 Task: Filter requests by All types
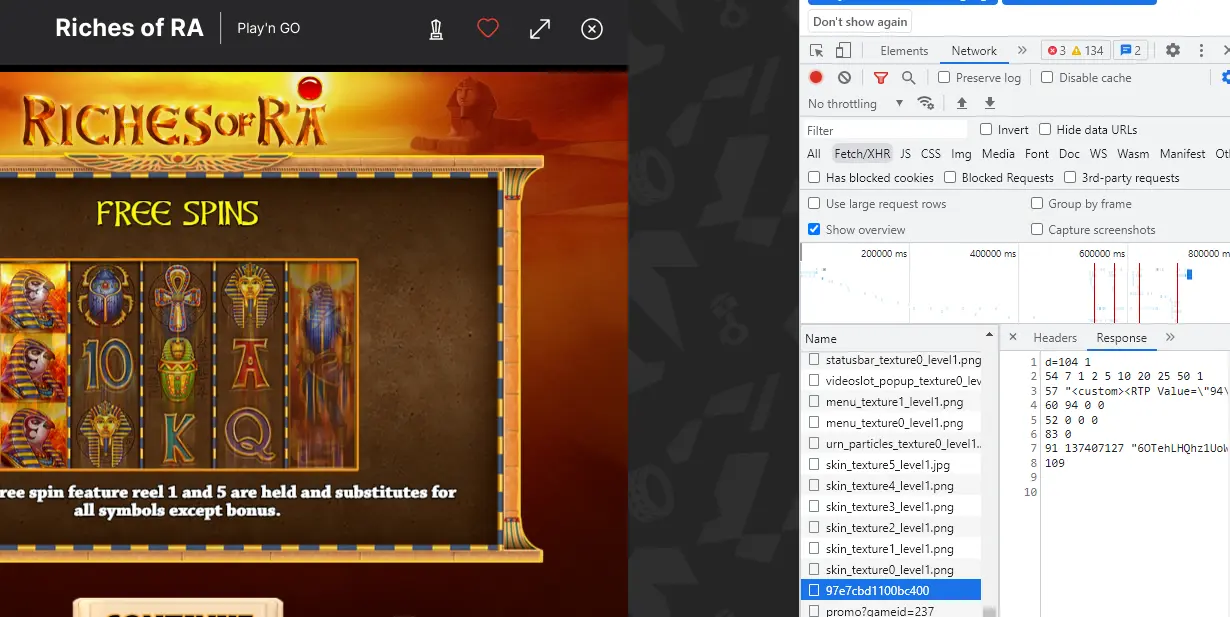pyautogui.click(x=814, y=154)
